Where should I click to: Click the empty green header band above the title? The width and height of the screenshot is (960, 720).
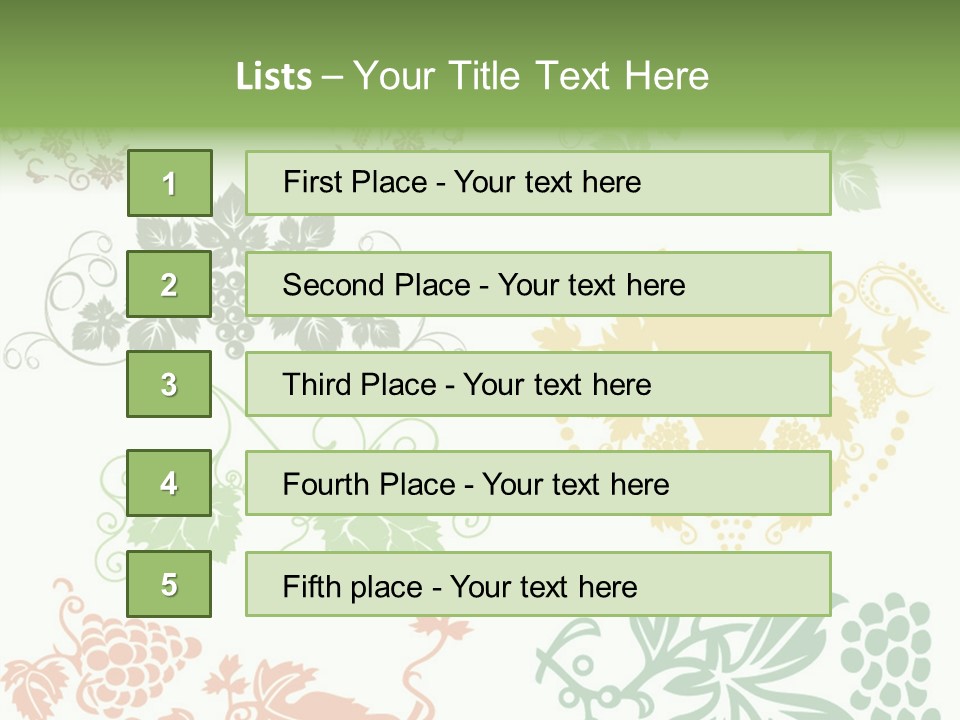click(x=480, y=22)
